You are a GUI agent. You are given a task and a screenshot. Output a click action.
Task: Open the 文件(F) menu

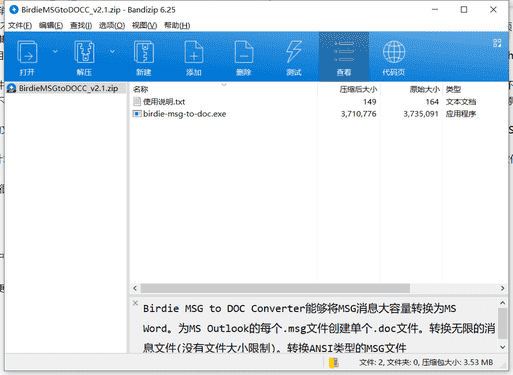coord(20,25)
